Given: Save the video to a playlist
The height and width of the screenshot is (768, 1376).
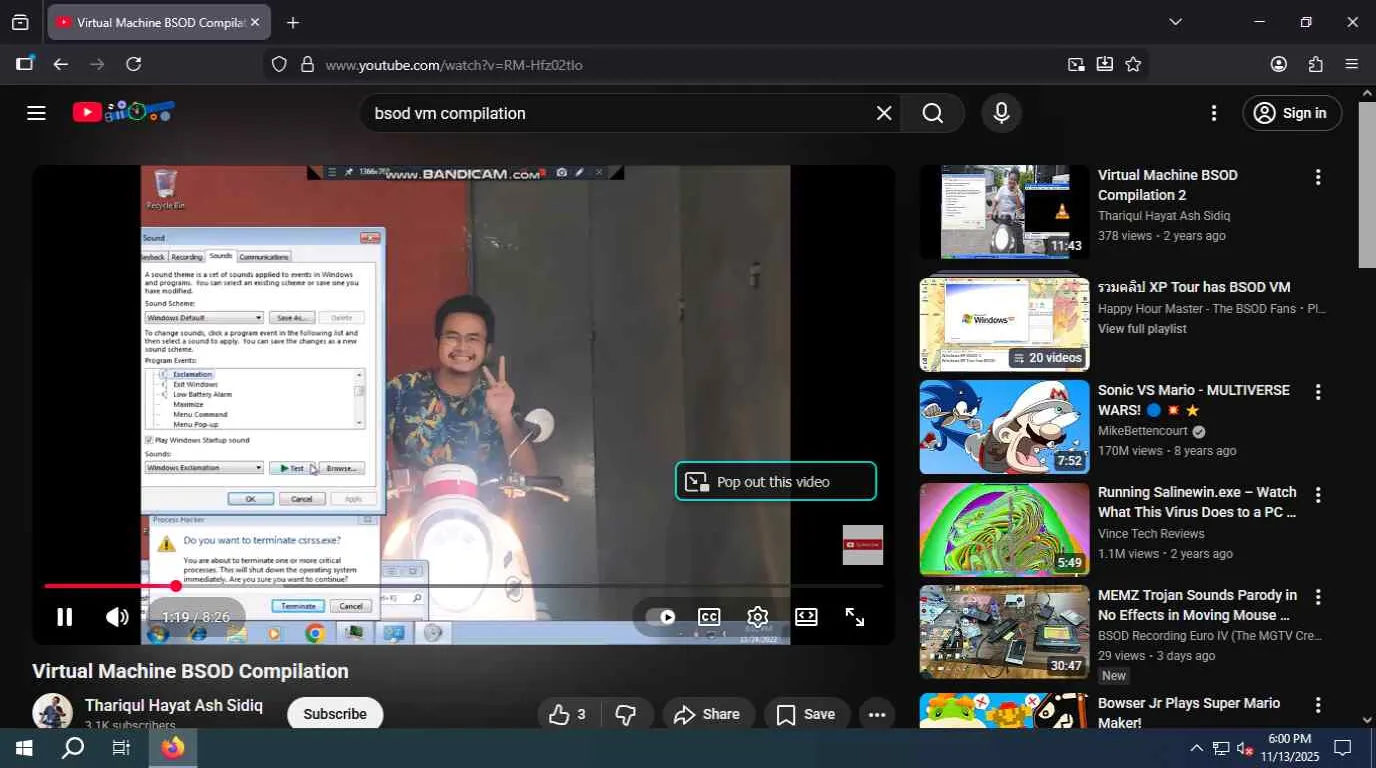Looking at the screenshot, I should 806,714.
